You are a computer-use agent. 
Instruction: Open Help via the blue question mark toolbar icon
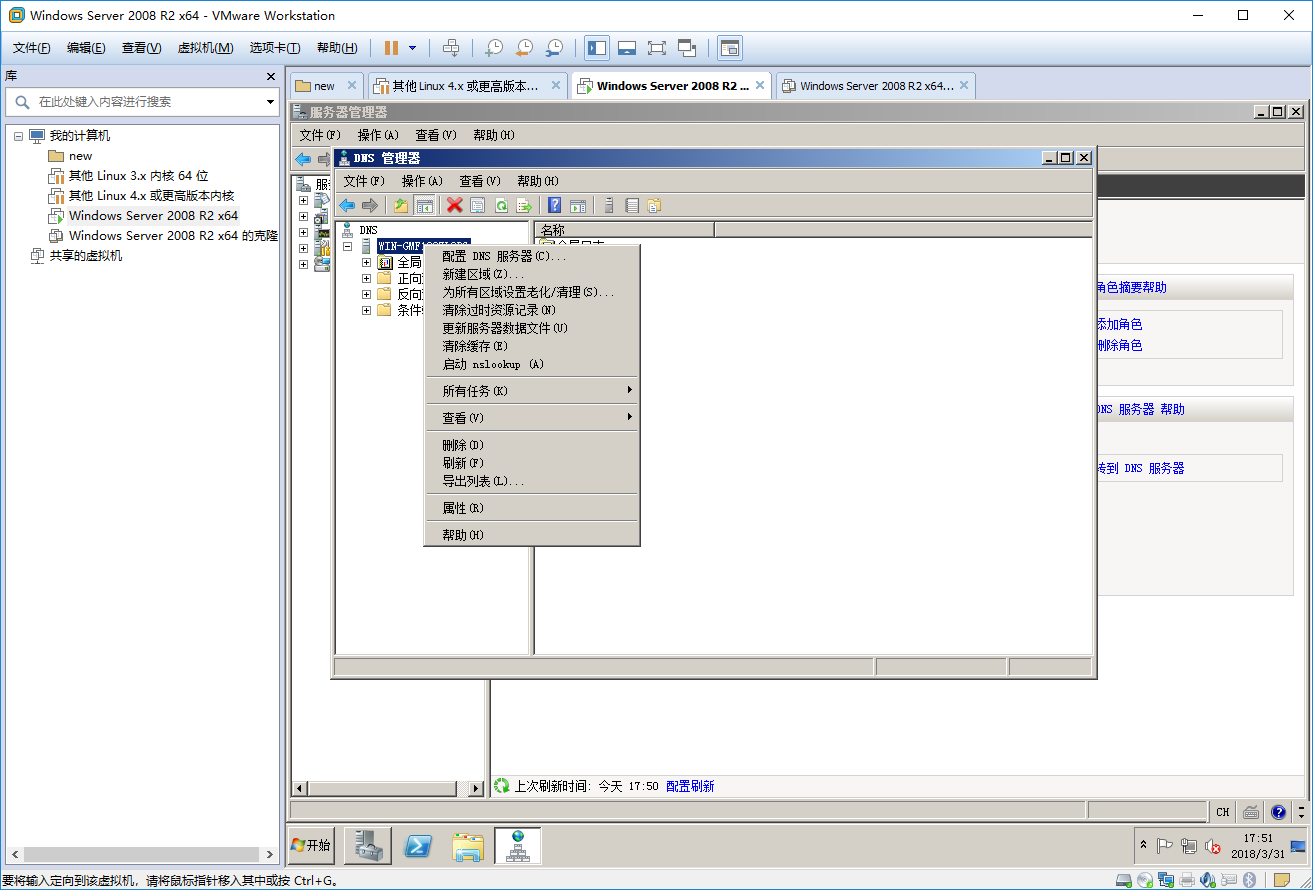pos(553,205)
